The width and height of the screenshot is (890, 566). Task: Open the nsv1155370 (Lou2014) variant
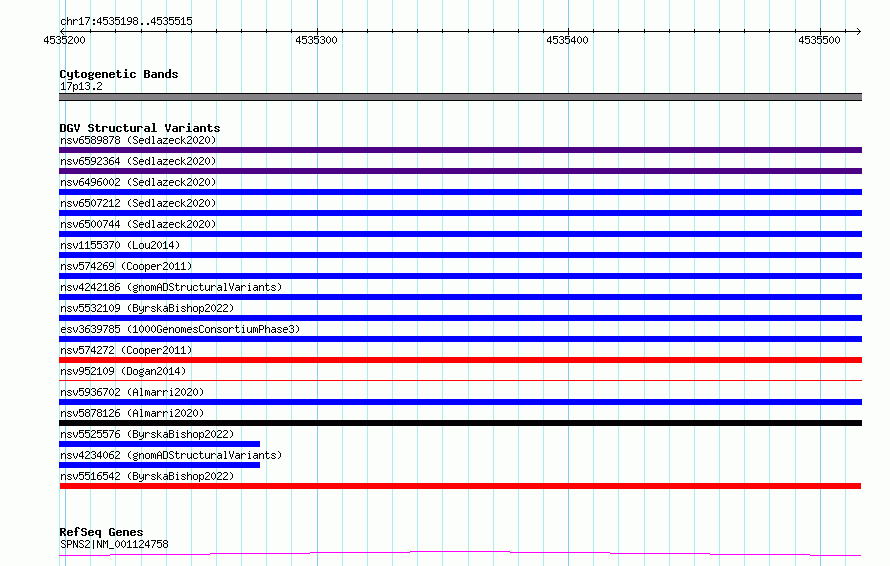tap(120, 245)
